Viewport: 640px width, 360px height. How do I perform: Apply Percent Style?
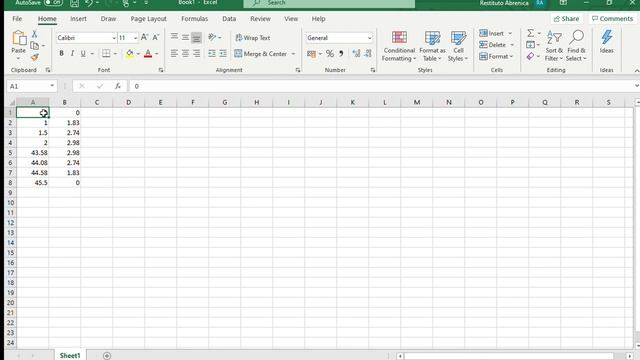click(330, 53)
